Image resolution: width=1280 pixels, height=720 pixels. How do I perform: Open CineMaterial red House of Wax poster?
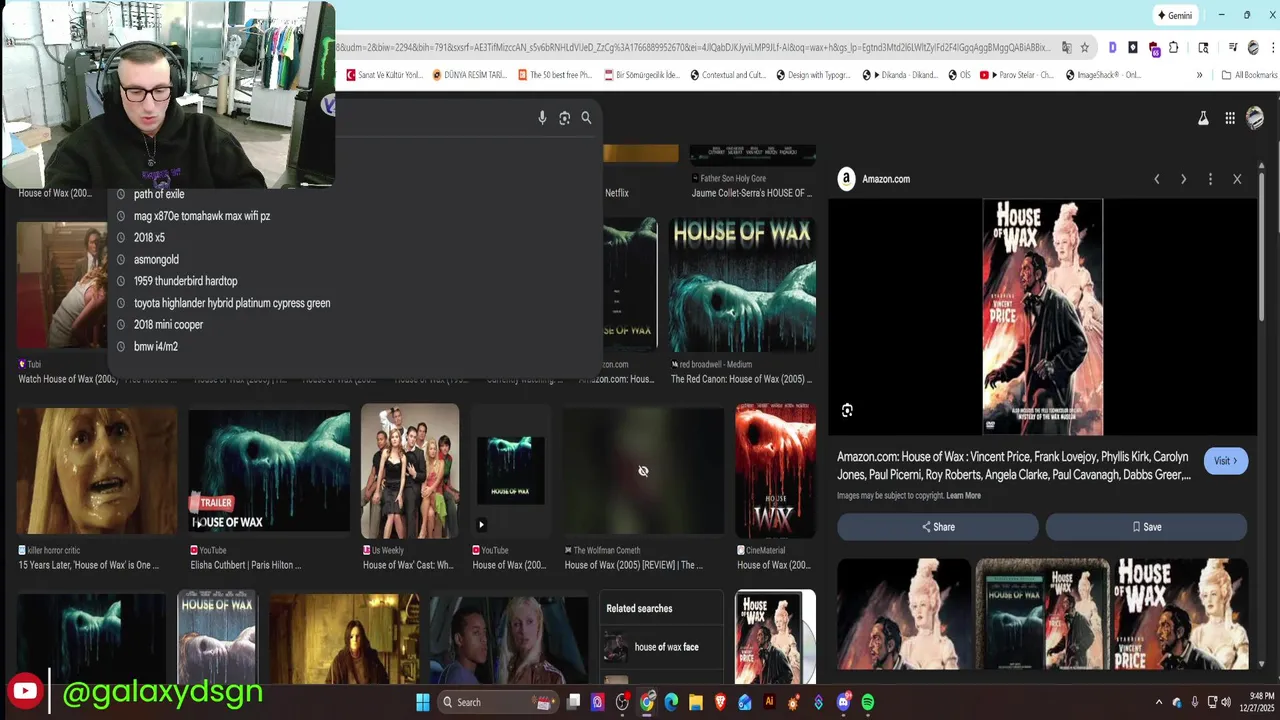click(775, 472)
